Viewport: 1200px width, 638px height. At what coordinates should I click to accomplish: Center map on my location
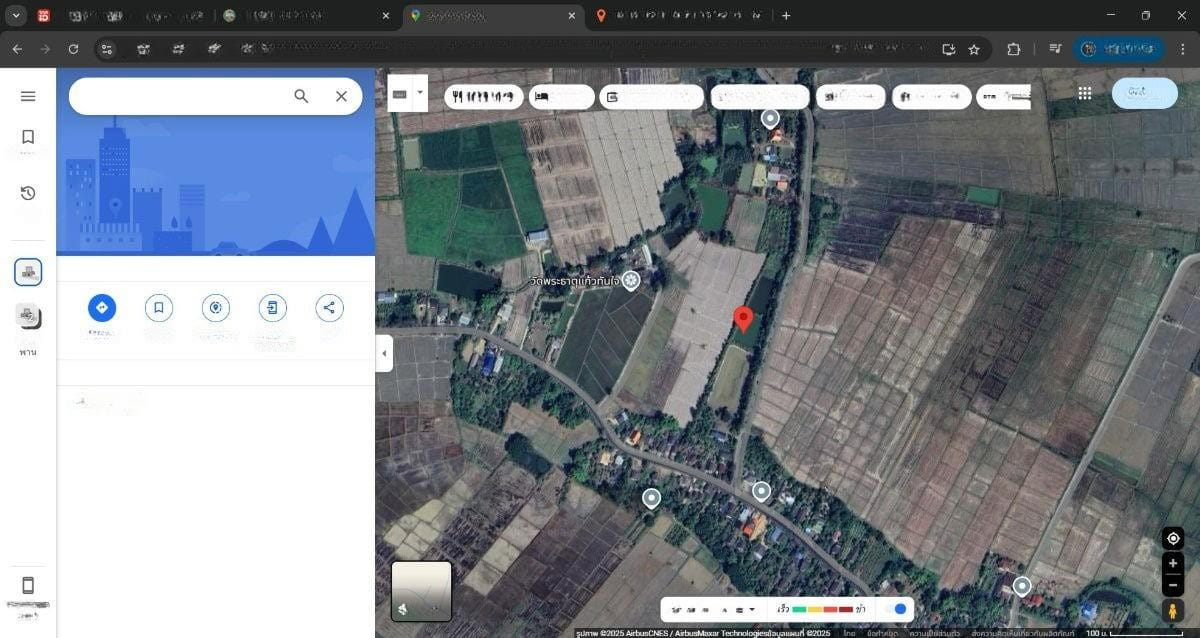(x=1173, y=538)
